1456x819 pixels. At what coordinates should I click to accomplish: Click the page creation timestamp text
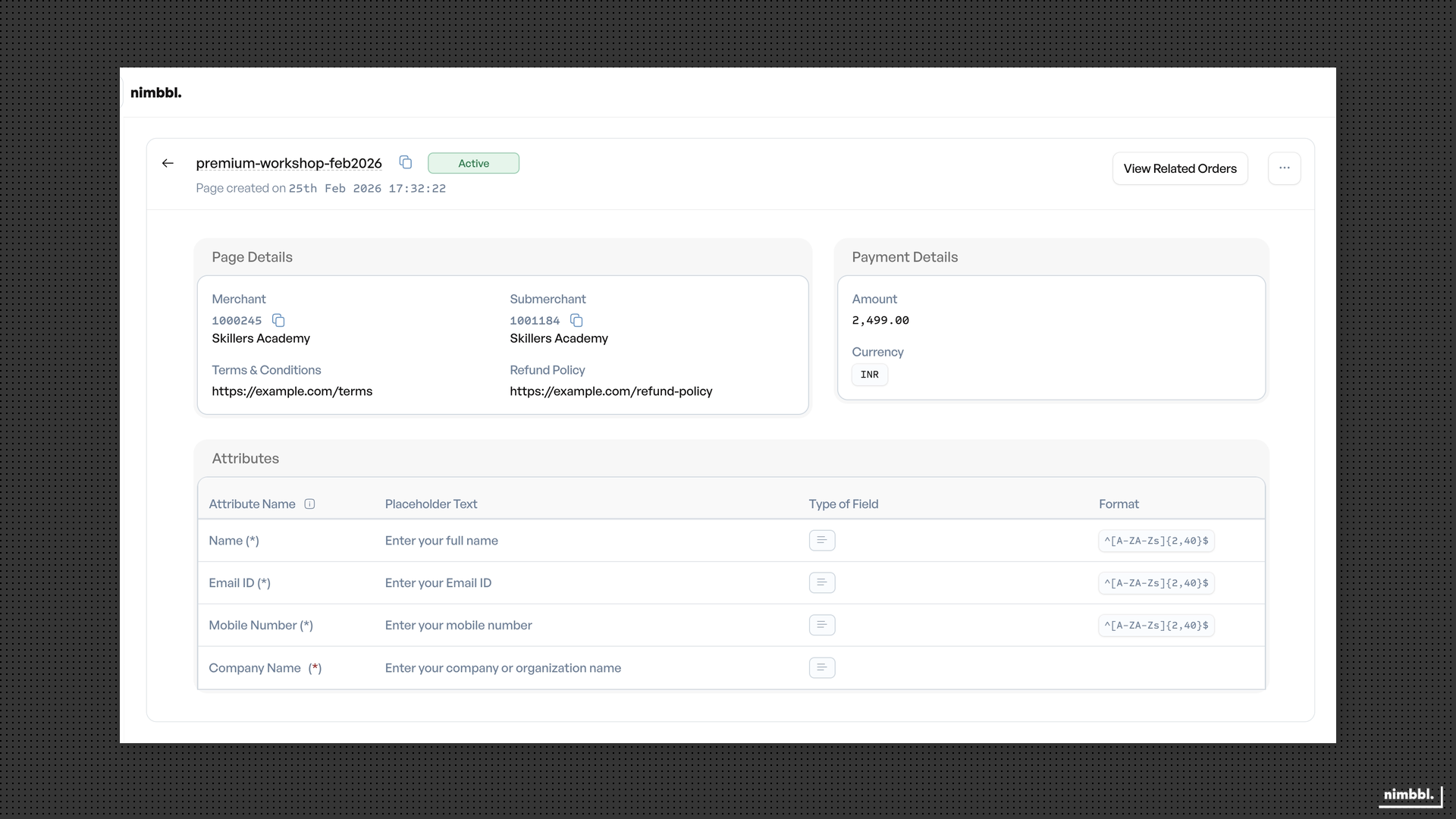coord(321,188)
